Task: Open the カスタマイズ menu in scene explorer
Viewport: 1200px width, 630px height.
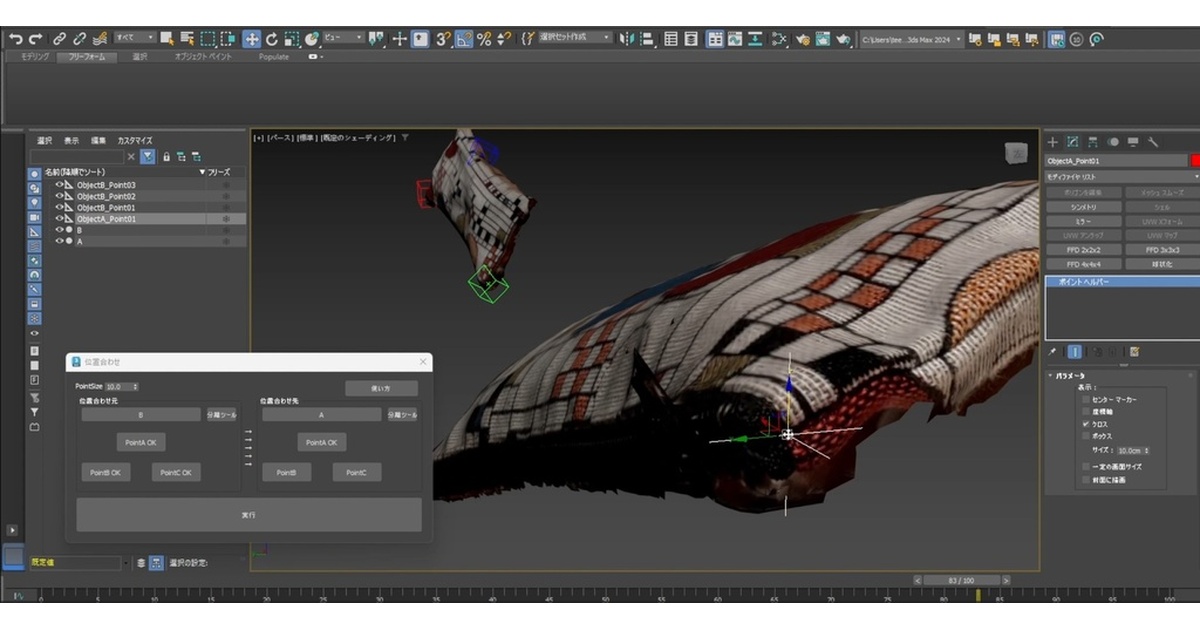Action: (135, 140)
